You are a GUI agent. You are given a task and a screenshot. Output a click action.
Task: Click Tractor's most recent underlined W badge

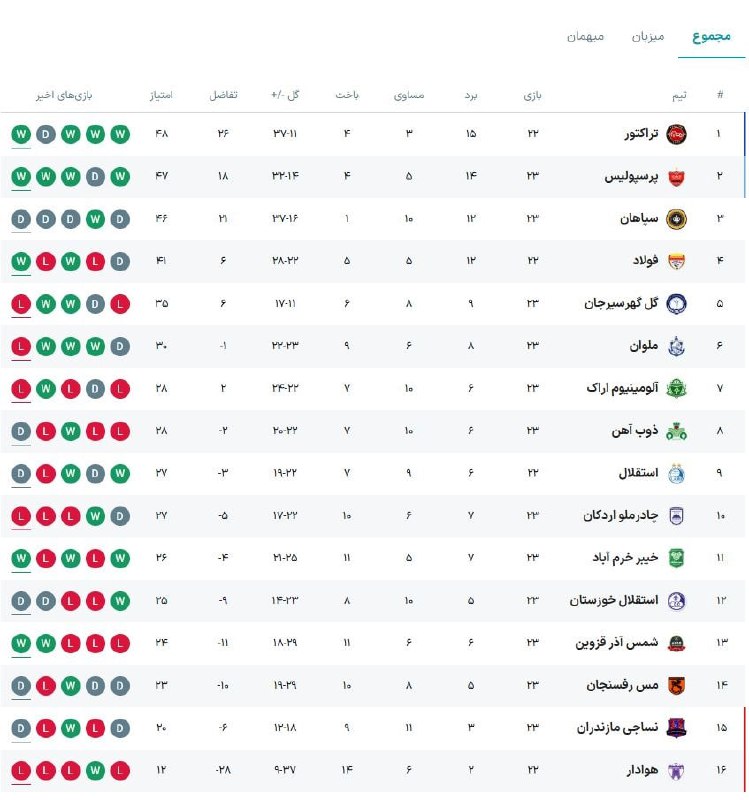pyautogui.click(x=20, y=134)
